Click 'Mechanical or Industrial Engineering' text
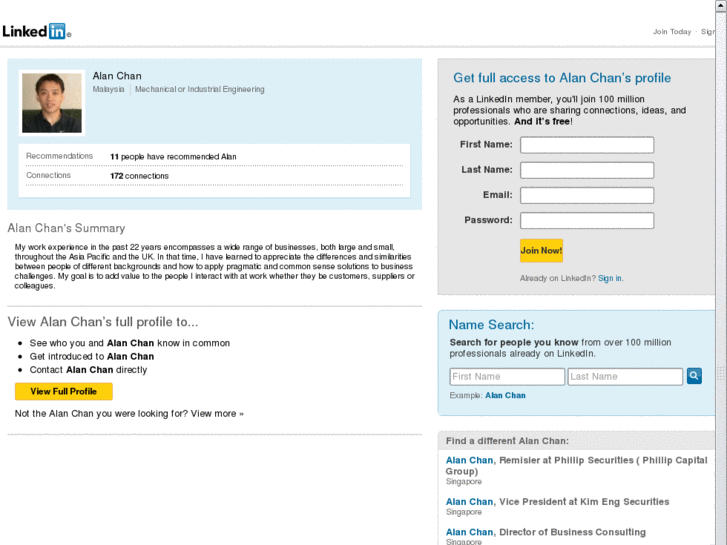The width and height of the screenshot is (727, 545). 199,89
